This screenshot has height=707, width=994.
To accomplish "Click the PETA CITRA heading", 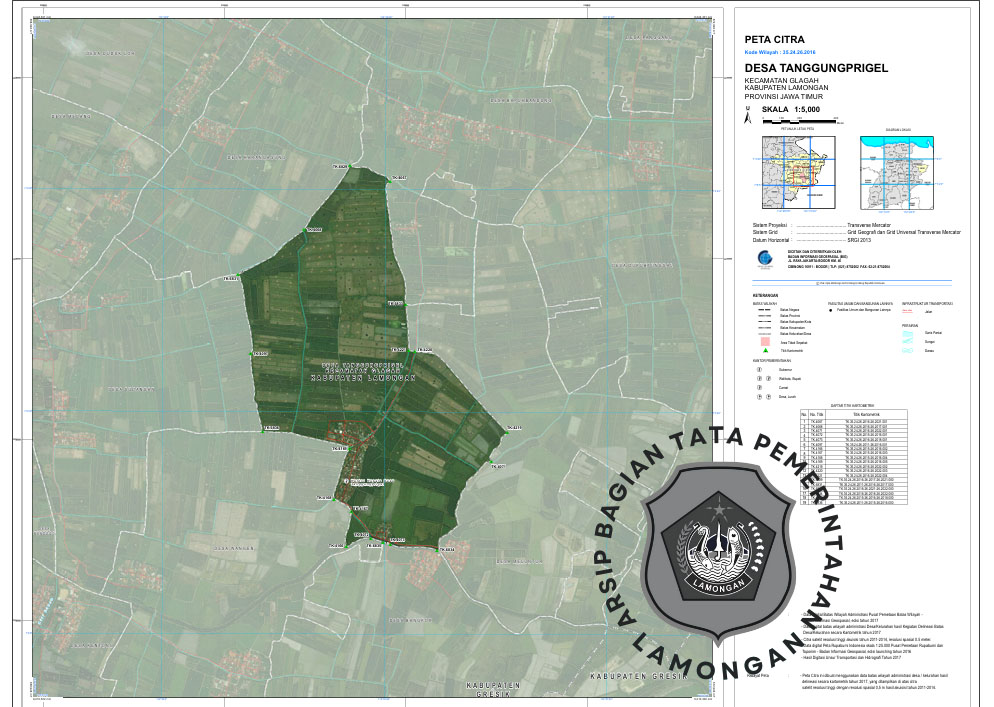I will pos(774,40).
